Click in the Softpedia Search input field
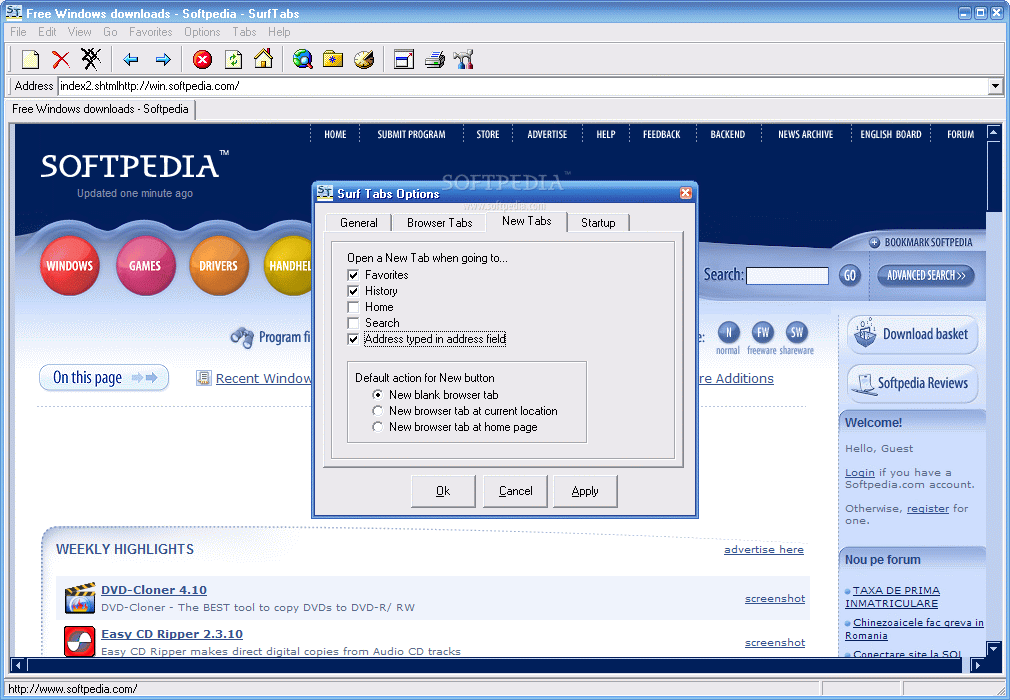The image size is (1010, 700). click(787, 276)
